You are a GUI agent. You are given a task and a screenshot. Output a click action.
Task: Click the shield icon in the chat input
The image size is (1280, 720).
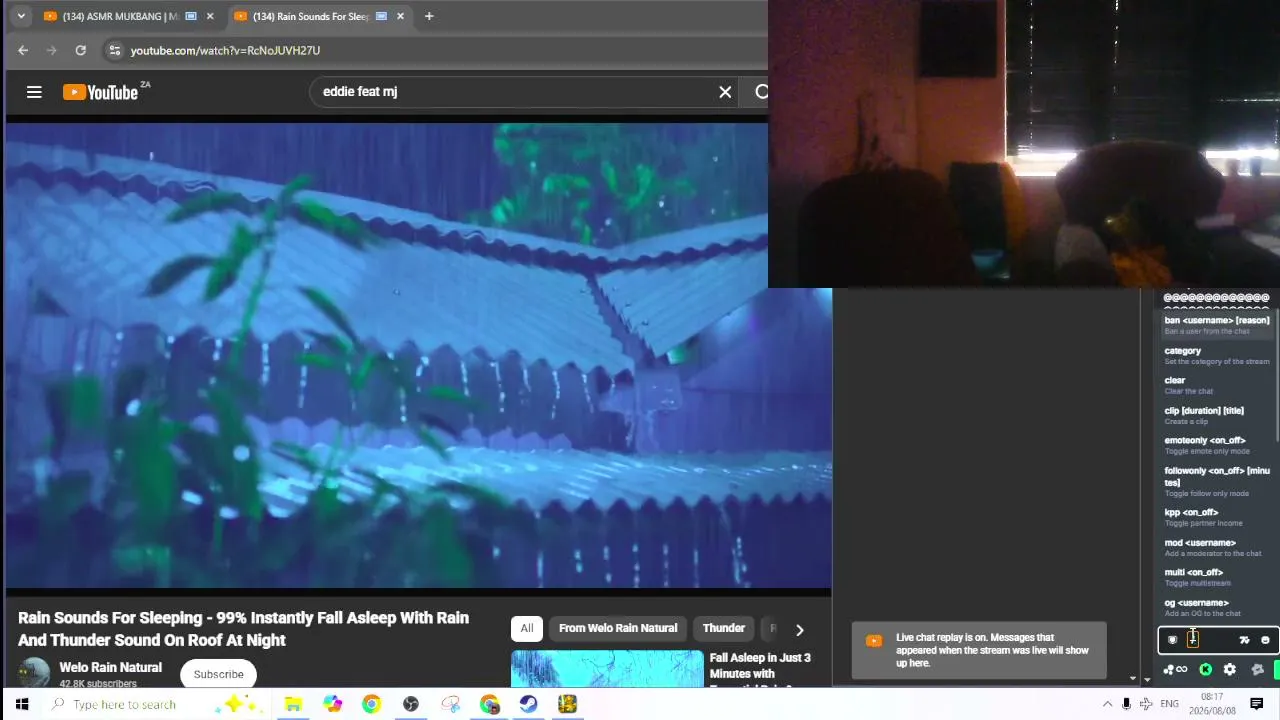[x=1172, y=640]
